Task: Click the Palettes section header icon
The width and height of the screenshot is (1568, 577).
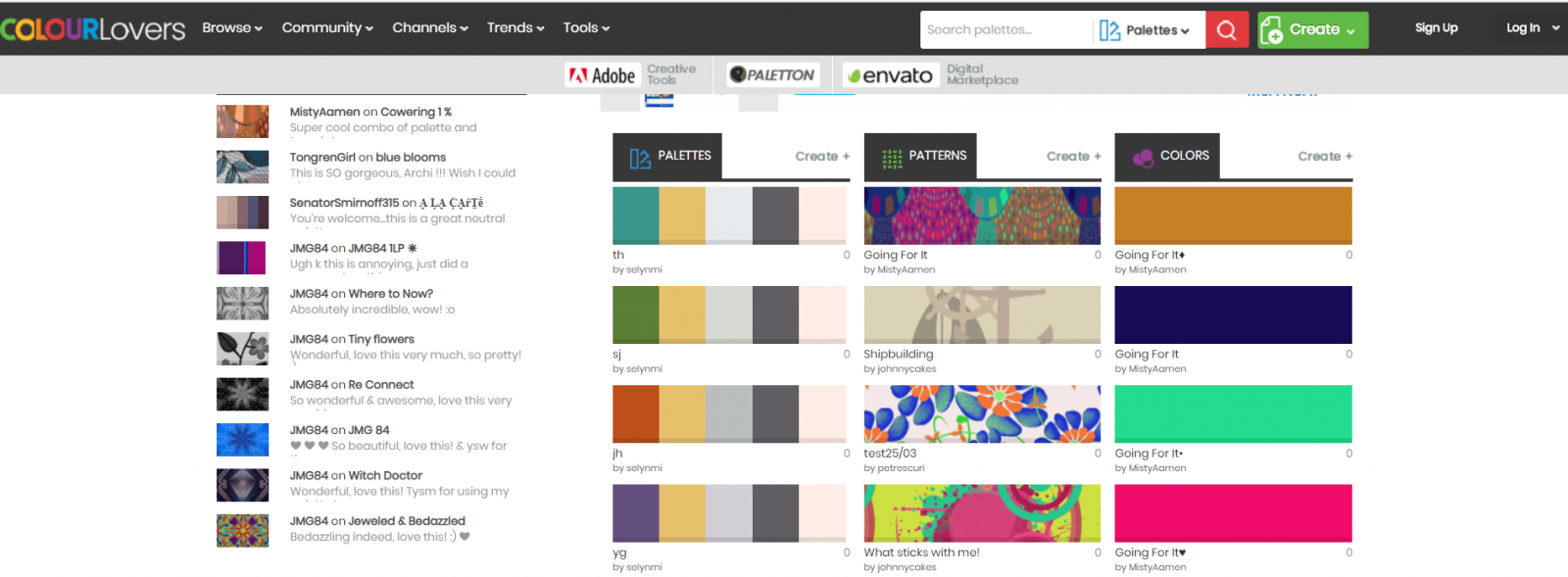Action: pos(640,158)
